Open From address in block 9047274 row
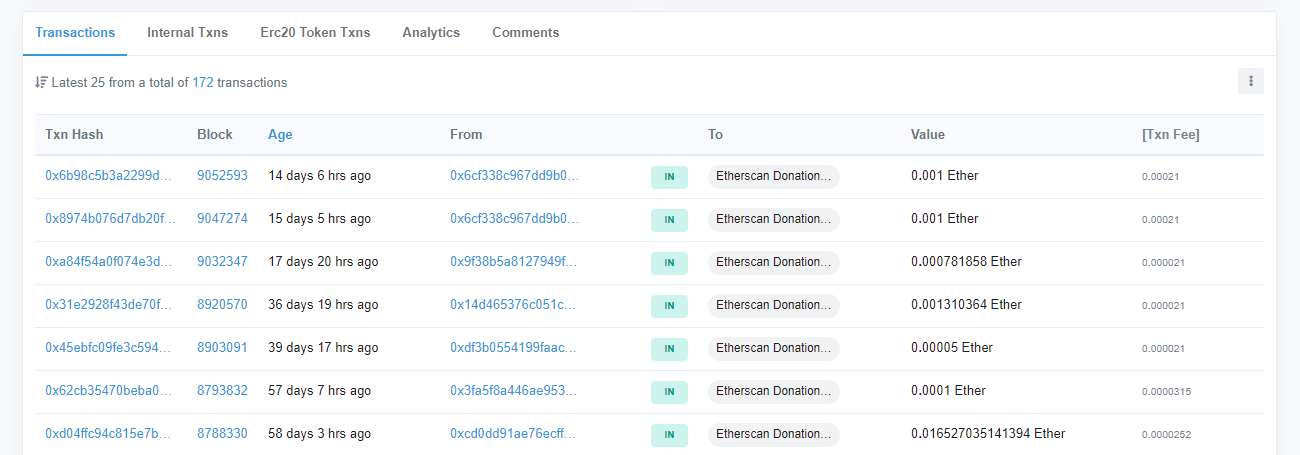The image size is (1300, 455). [x=514, y=219]
